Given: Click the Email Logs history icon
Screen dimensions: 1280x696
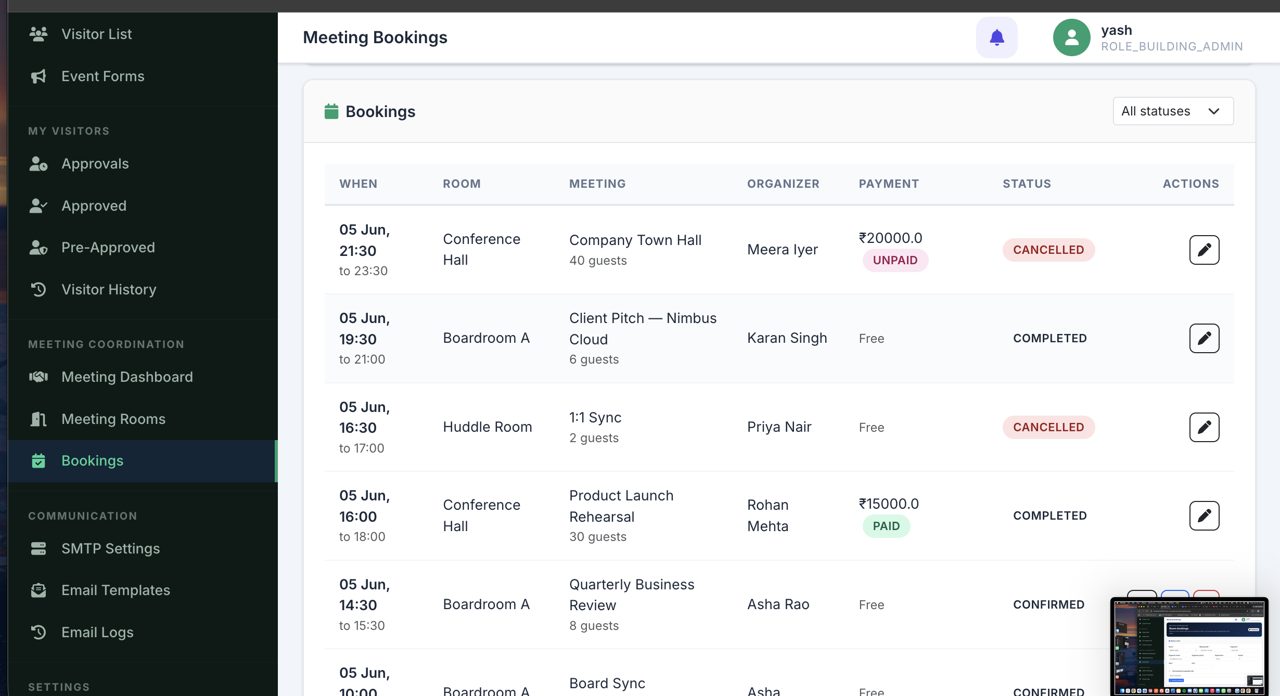Looking at the screenshot, I should (38, 632).
